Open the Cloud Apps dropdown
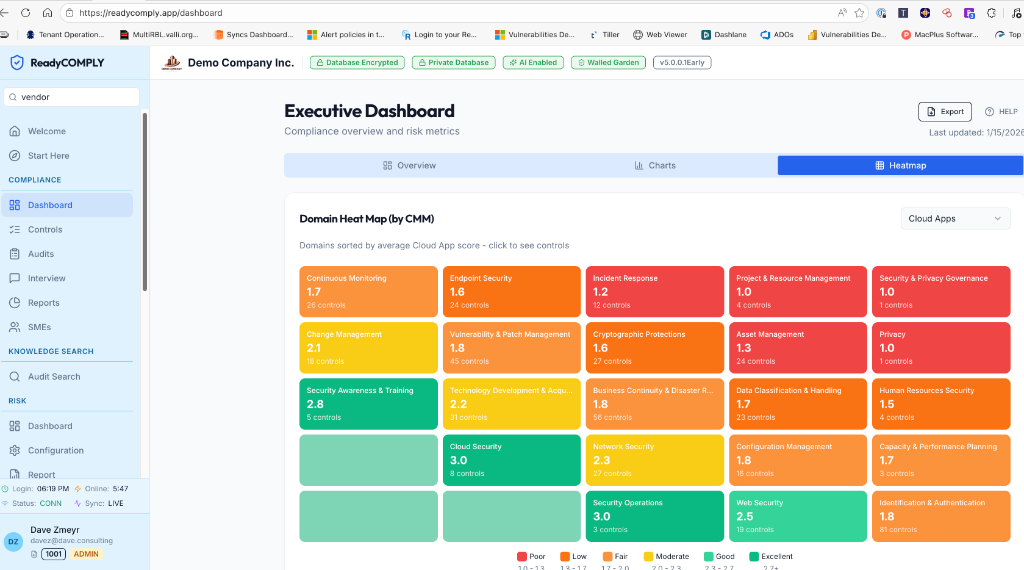The width and height of the screenshot is (1024, 570). [x=955, y=219]
